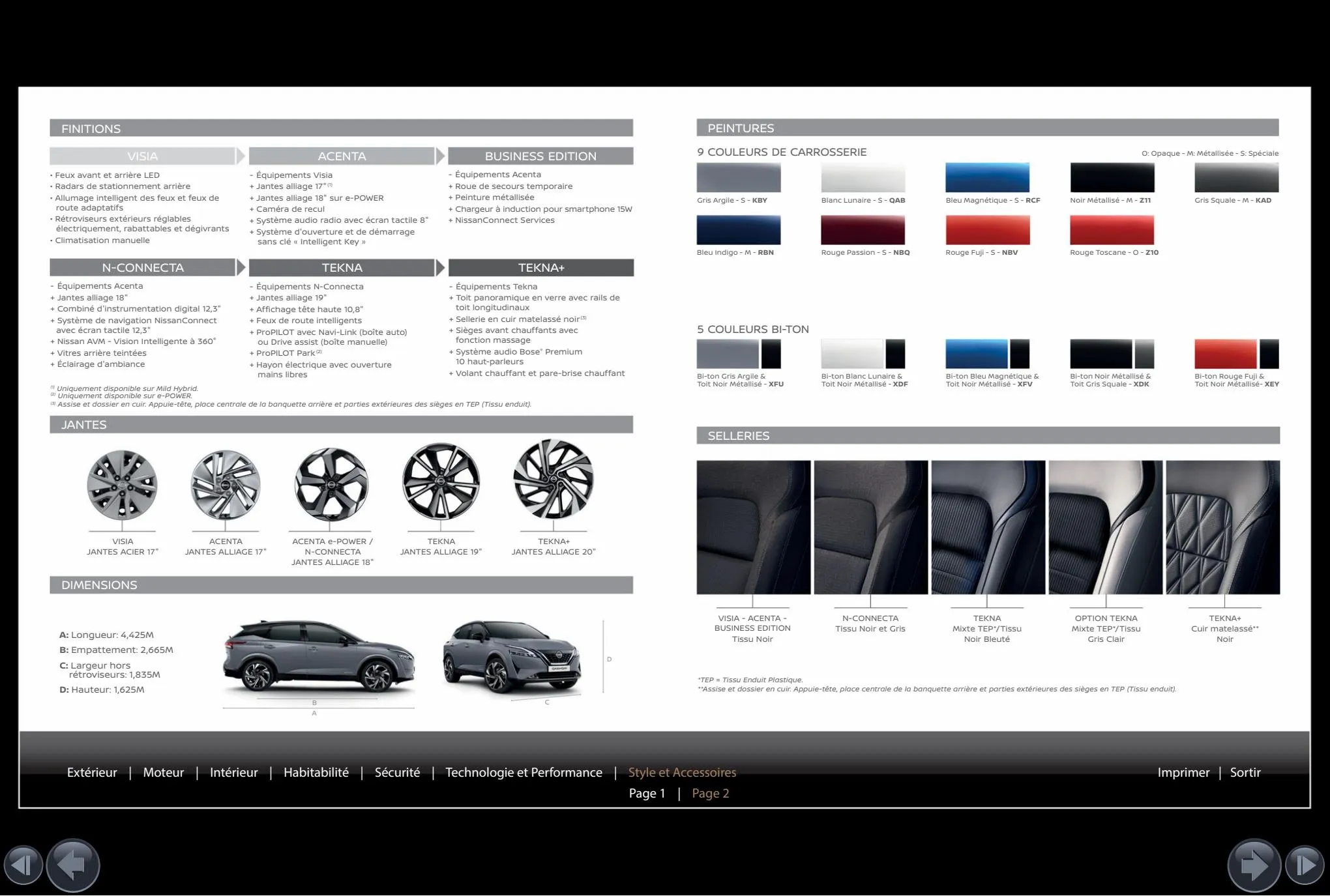Screen dimensions: 1330x896
Task: Select Noir Métallisé Z11 paint swatch
Action: (x=1112, y=177)
